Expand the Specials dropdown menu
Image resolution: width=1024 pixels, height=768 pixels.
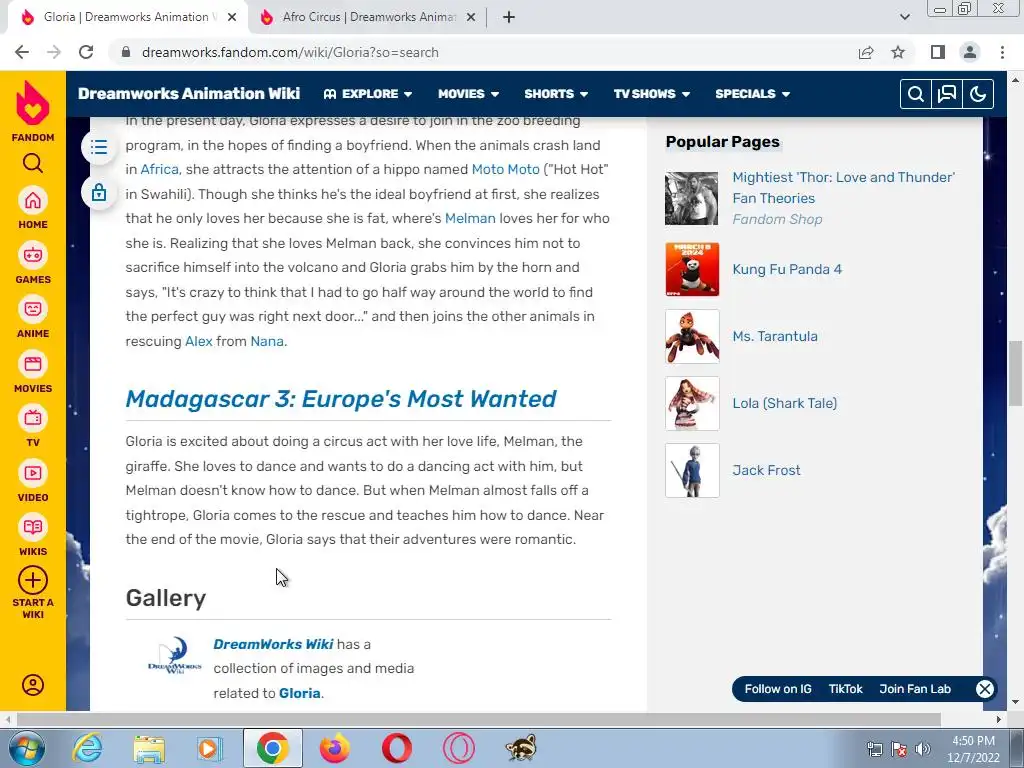(752, 94)
